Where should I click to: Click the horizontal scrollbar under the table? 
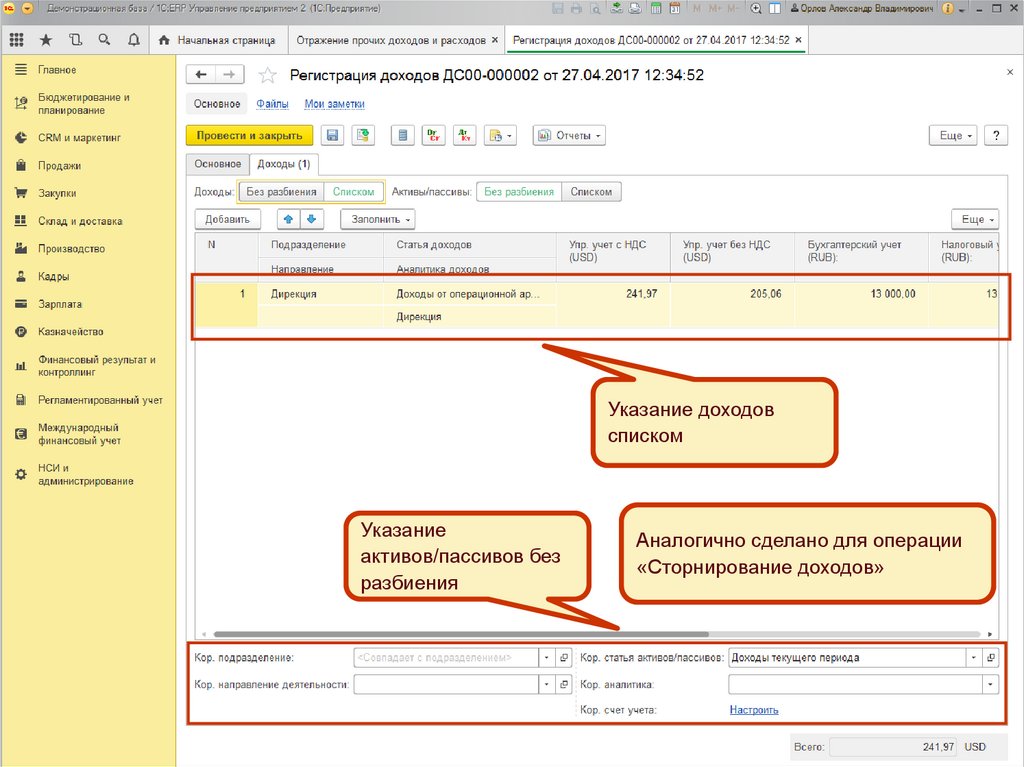[460, 634]
